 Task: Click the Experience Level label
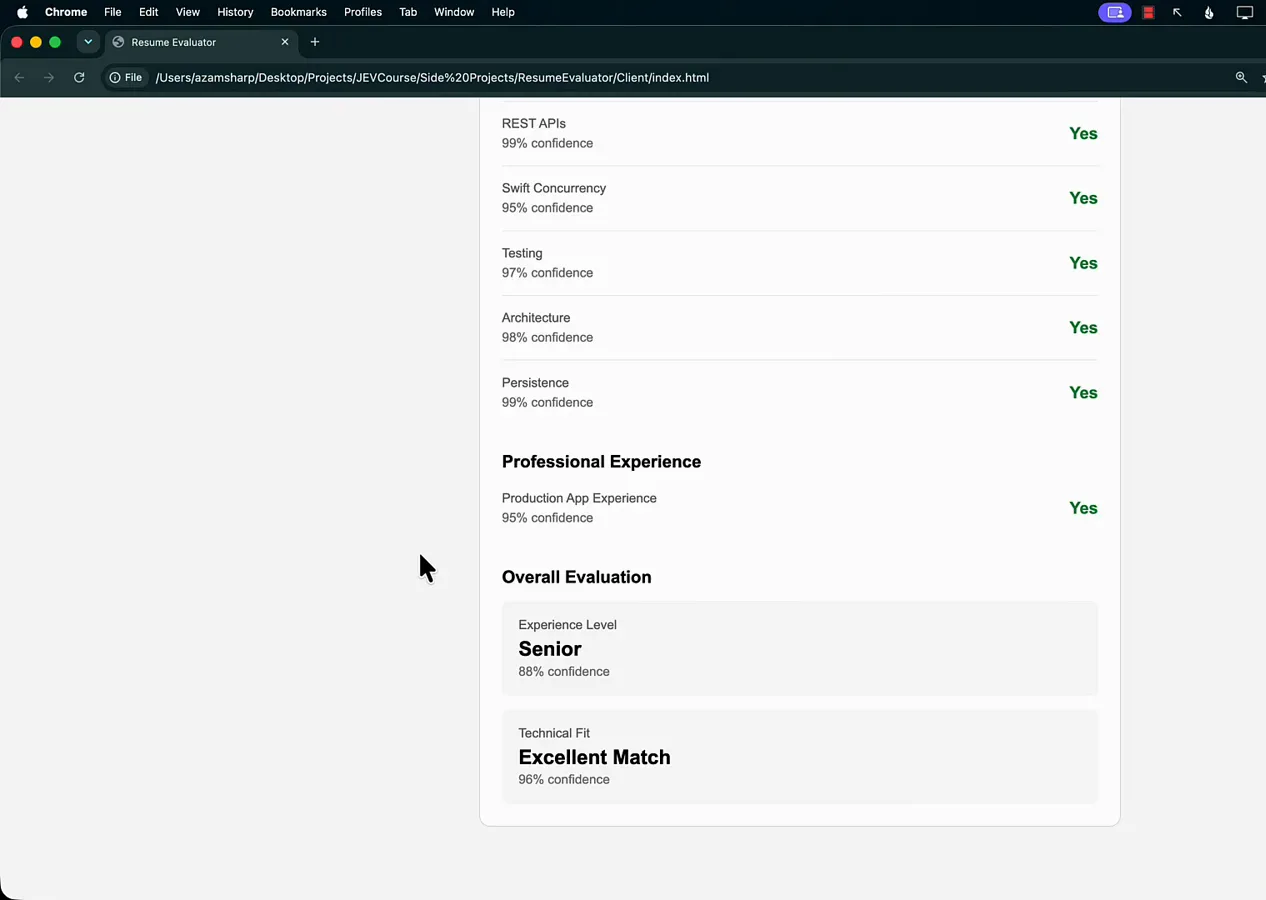pyautogui.click(x=567, y=625)
